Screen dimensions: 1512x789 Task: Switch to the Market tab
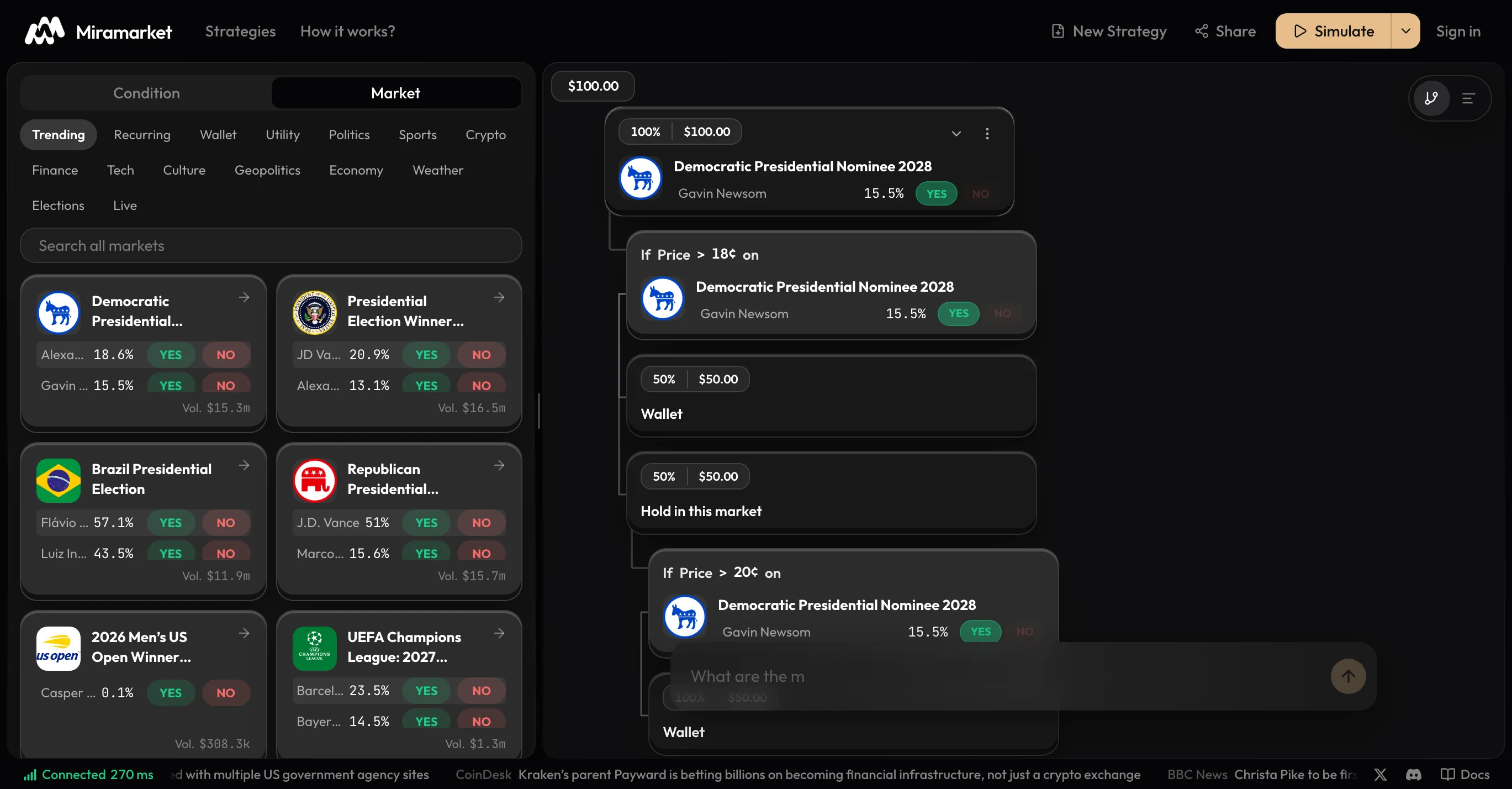(x=395, y=93)
